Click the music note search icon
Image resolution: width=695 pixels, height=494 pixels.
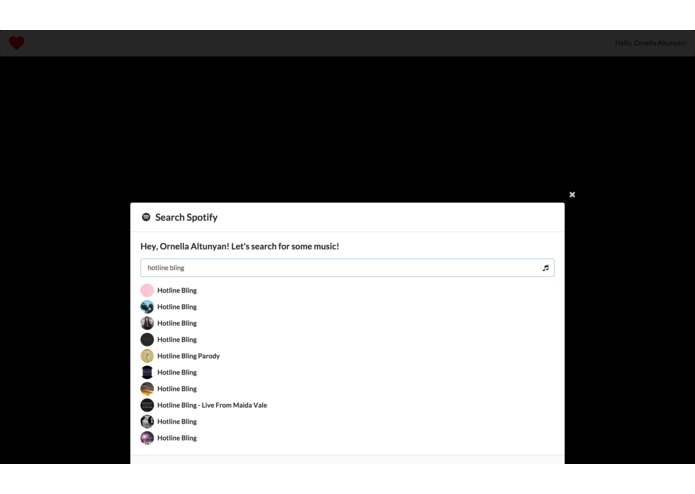(x=546, y=268)
